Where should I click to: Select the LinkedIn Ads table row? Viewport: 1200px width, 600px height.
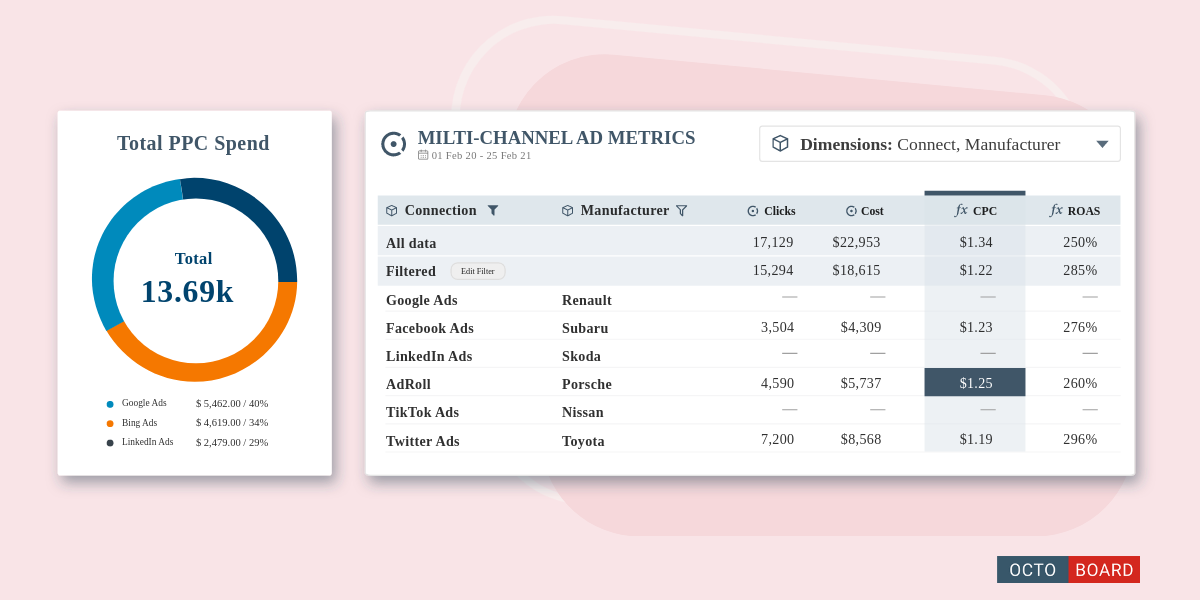pyautogui.click(x=749, y=355)
